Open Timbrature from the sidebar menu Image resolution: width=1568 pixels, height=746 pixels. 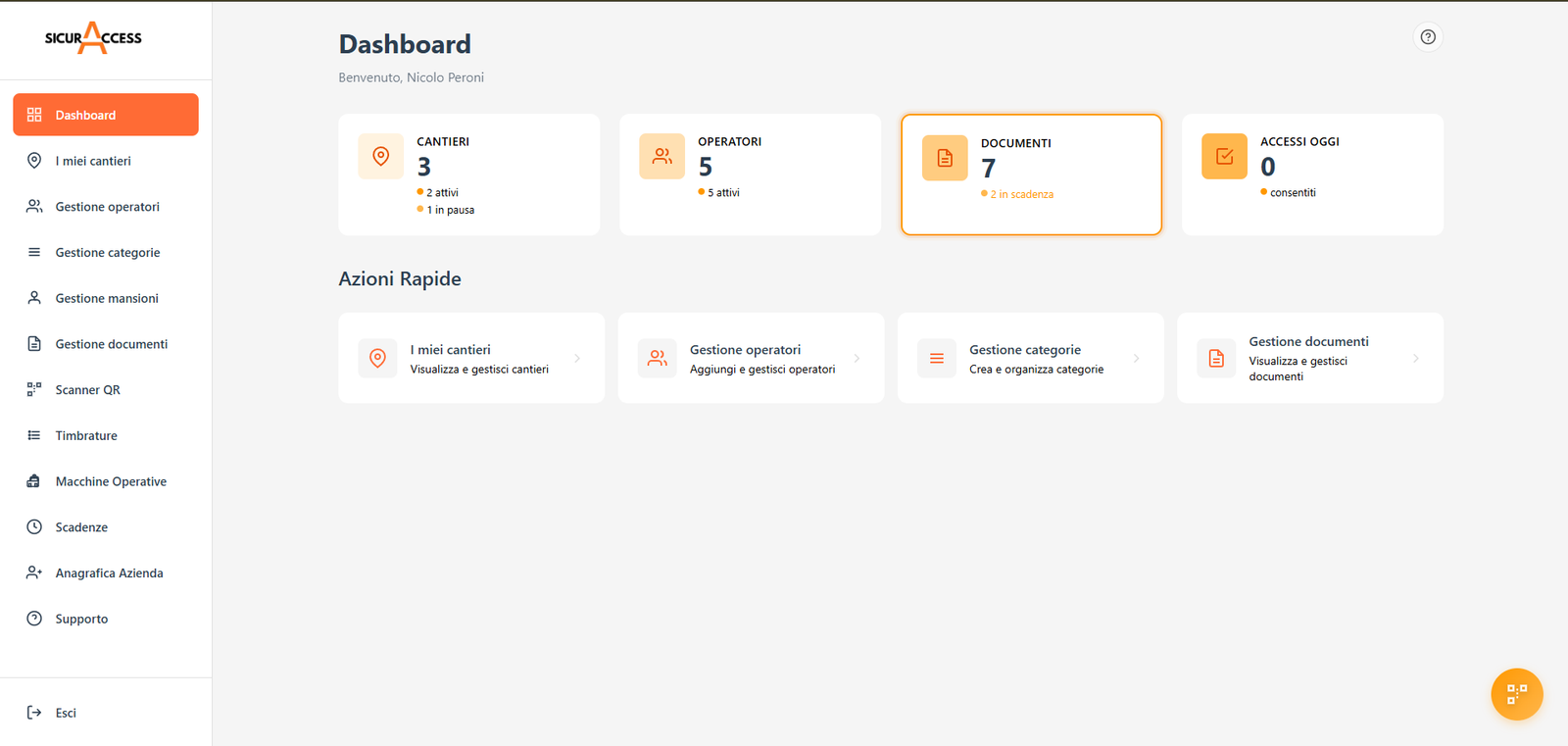pos(86,435)
